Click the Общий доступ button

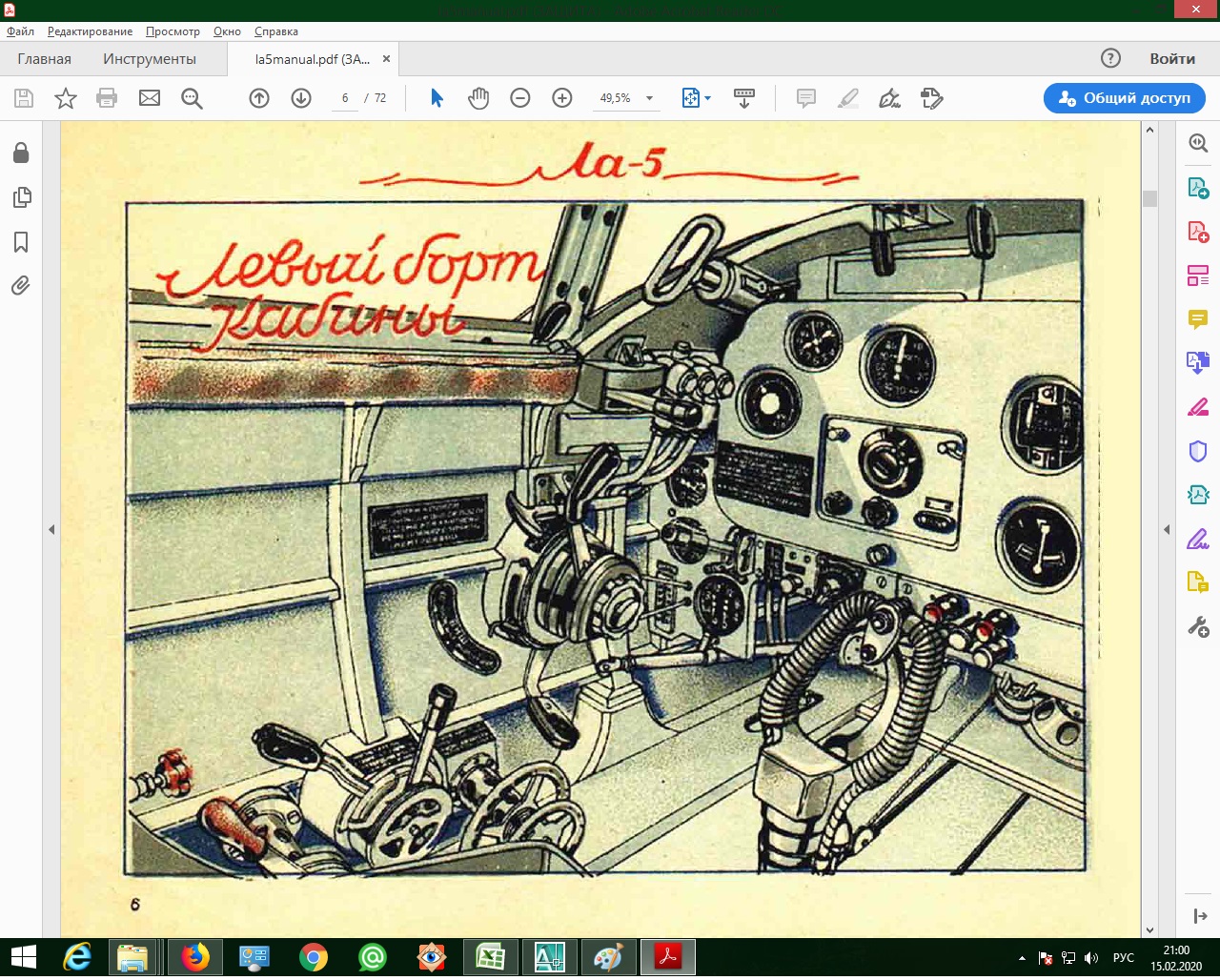(x=1125, y=98)
